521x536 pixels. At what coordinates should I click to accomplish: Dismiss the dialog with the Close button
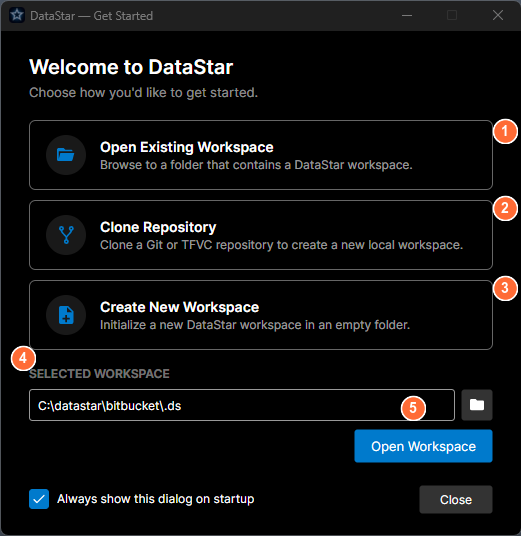[456, 499]
